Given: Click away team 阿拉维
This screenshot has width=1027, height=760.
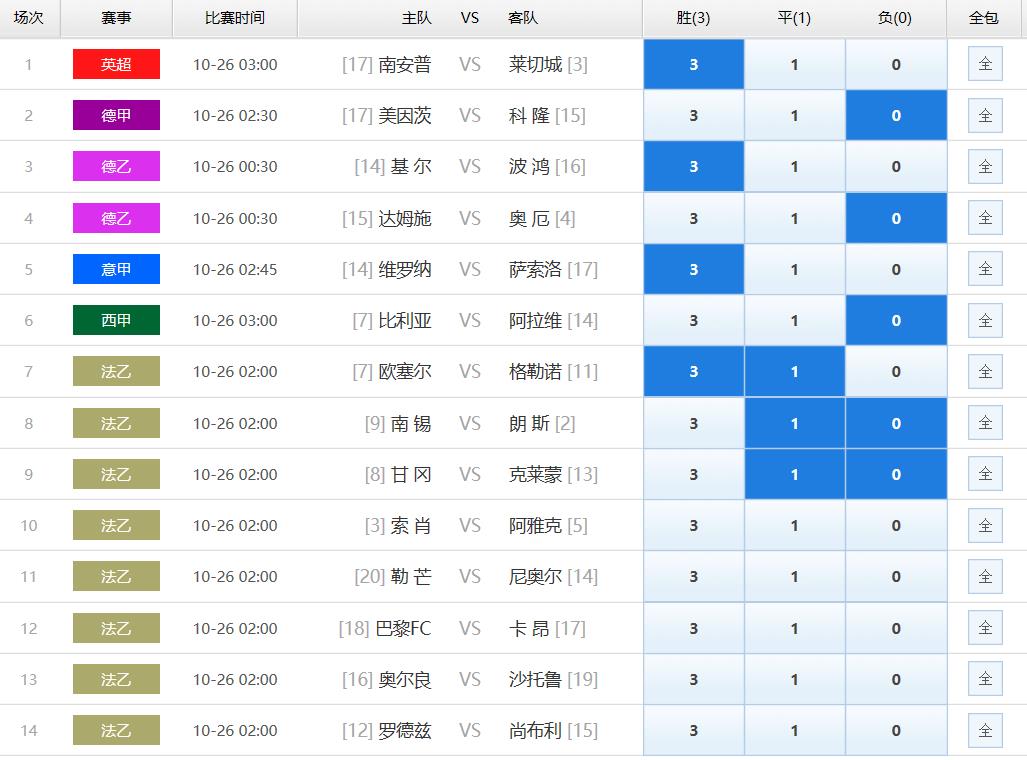Looking at the screenshot, I should [535, 320].
